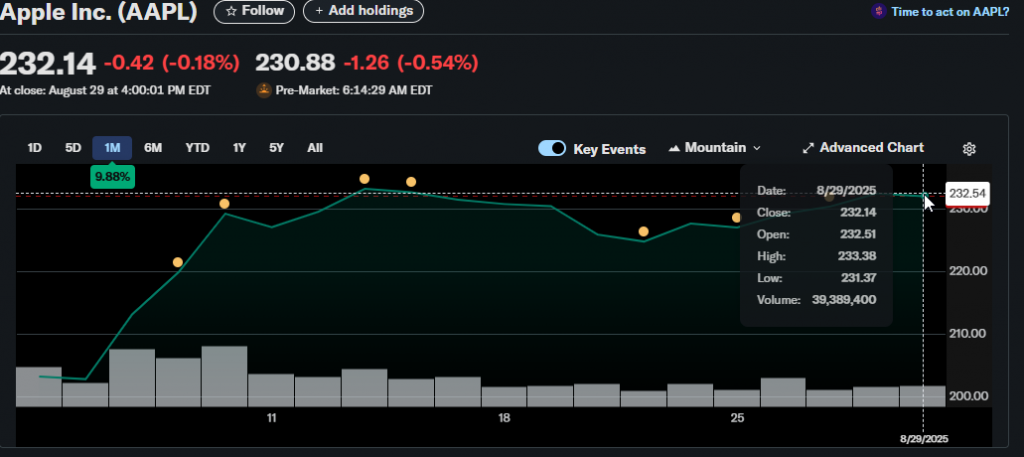This screenshot has width=1024, height=457.
Task: Click the Apple Inc. (AAPL) title
Action: (x=99, y=12)
